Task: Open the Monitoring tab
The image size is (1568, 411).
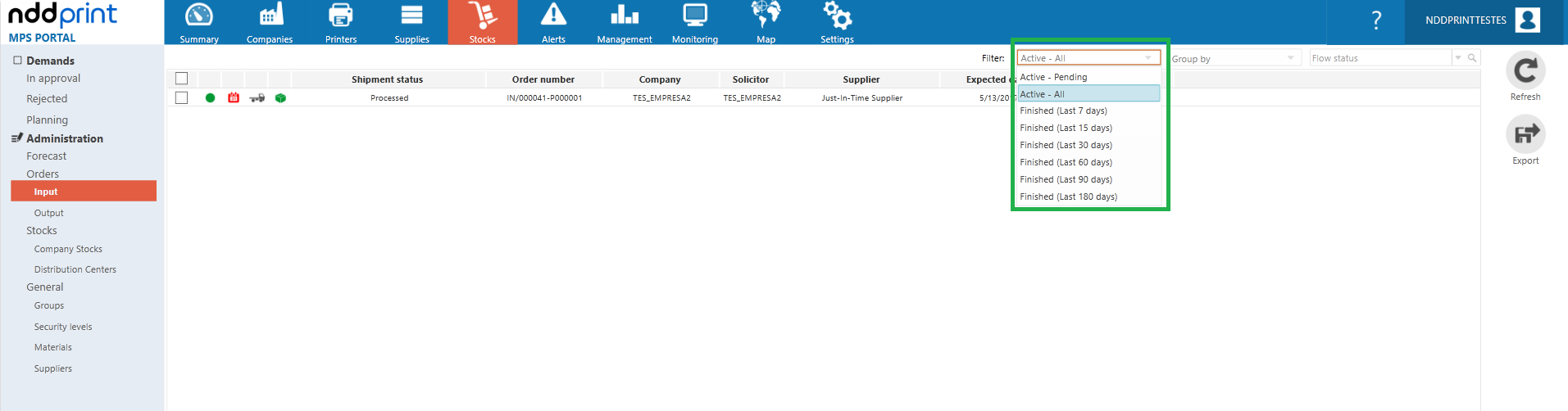Action: tap(695, 23)
